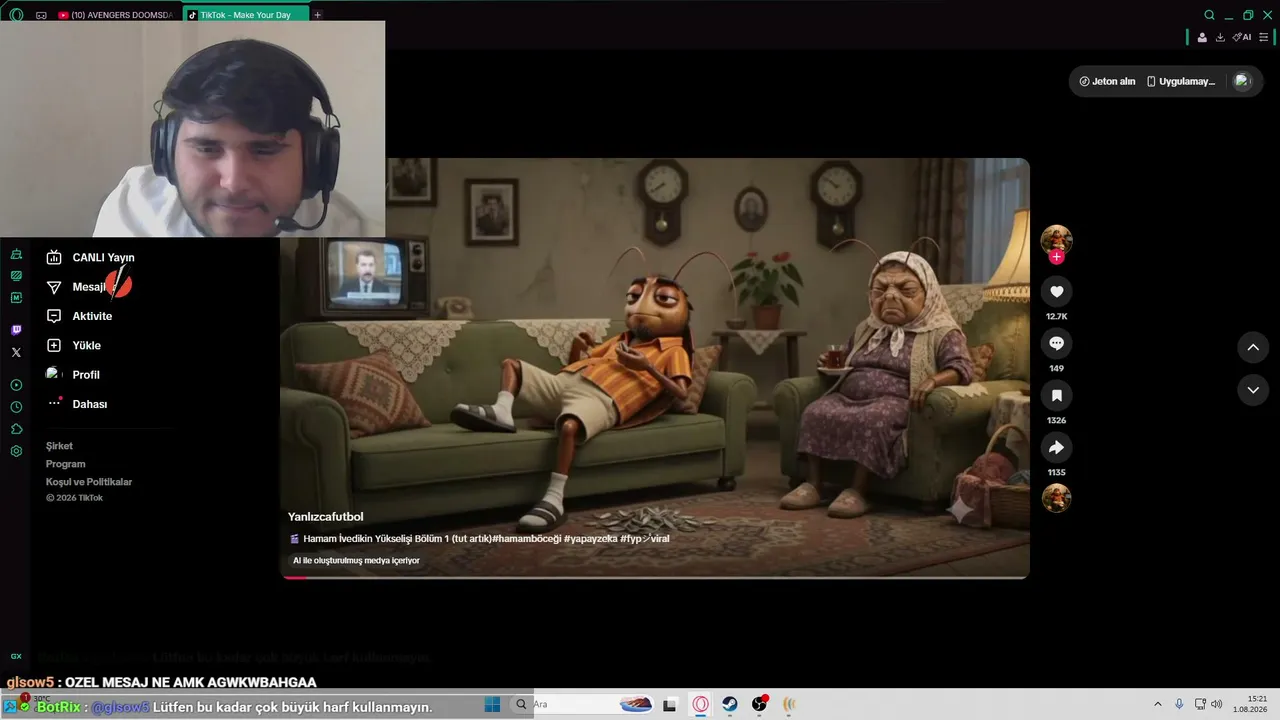The image size is (1280, 720).
Task: Open Extensions cube icon in Opera sidebar
Action: pyautogui.click(x=16, y=429)
